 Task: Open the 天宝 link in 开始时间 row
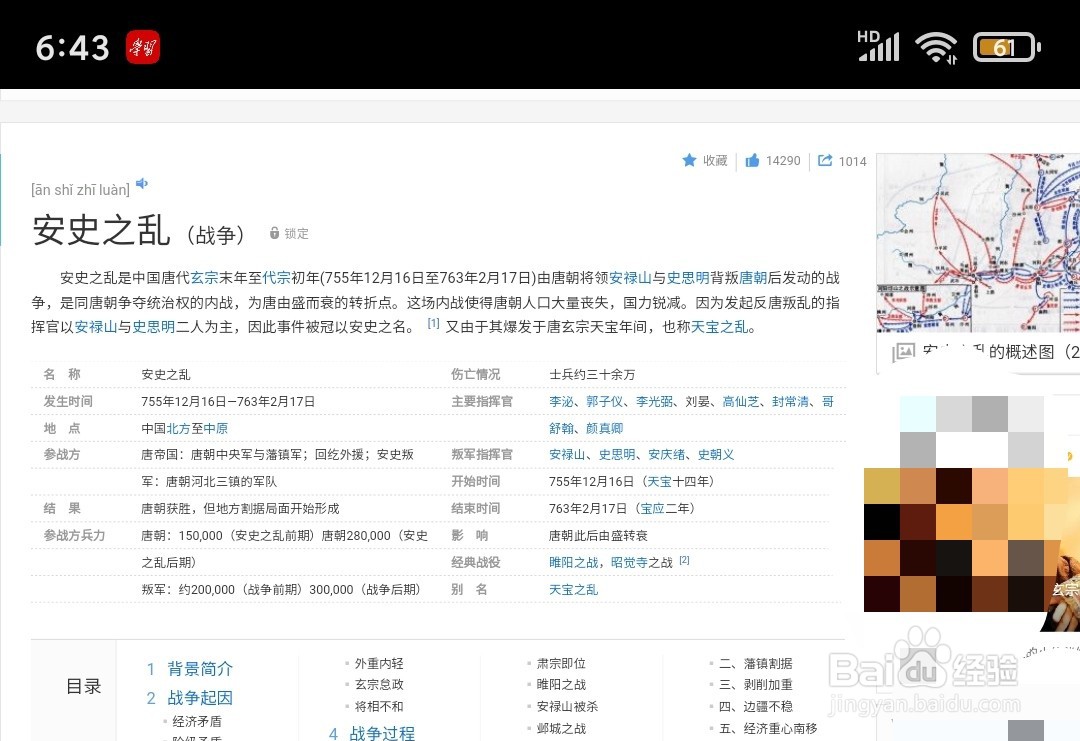[659, 481]
